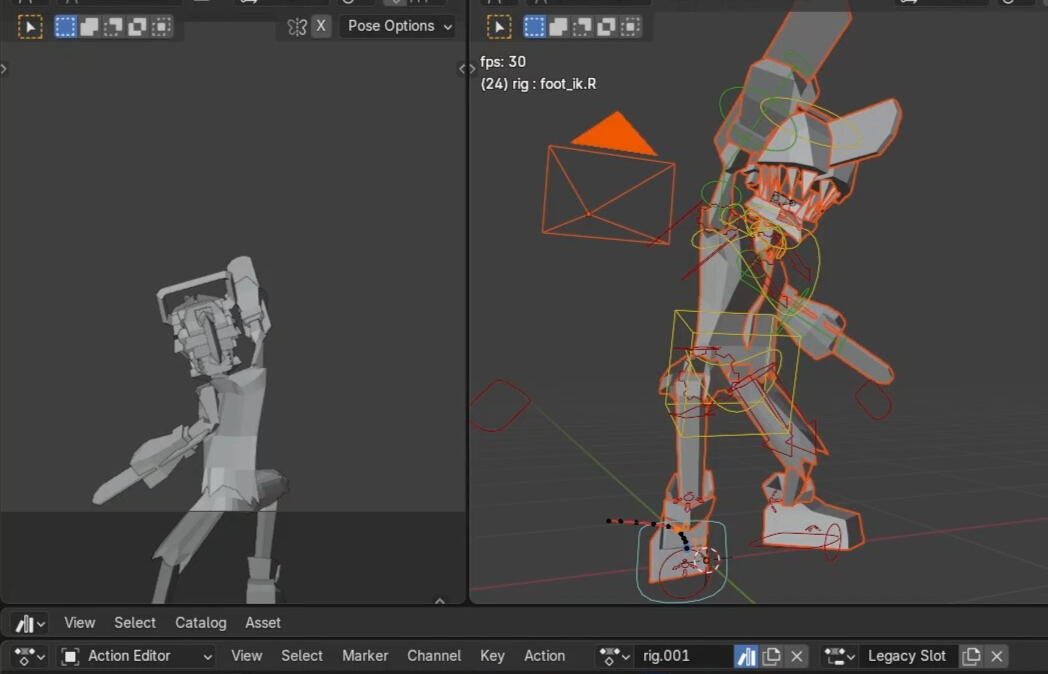
Task: Expand the Action Editor mode dropdown
Action: 136,656
